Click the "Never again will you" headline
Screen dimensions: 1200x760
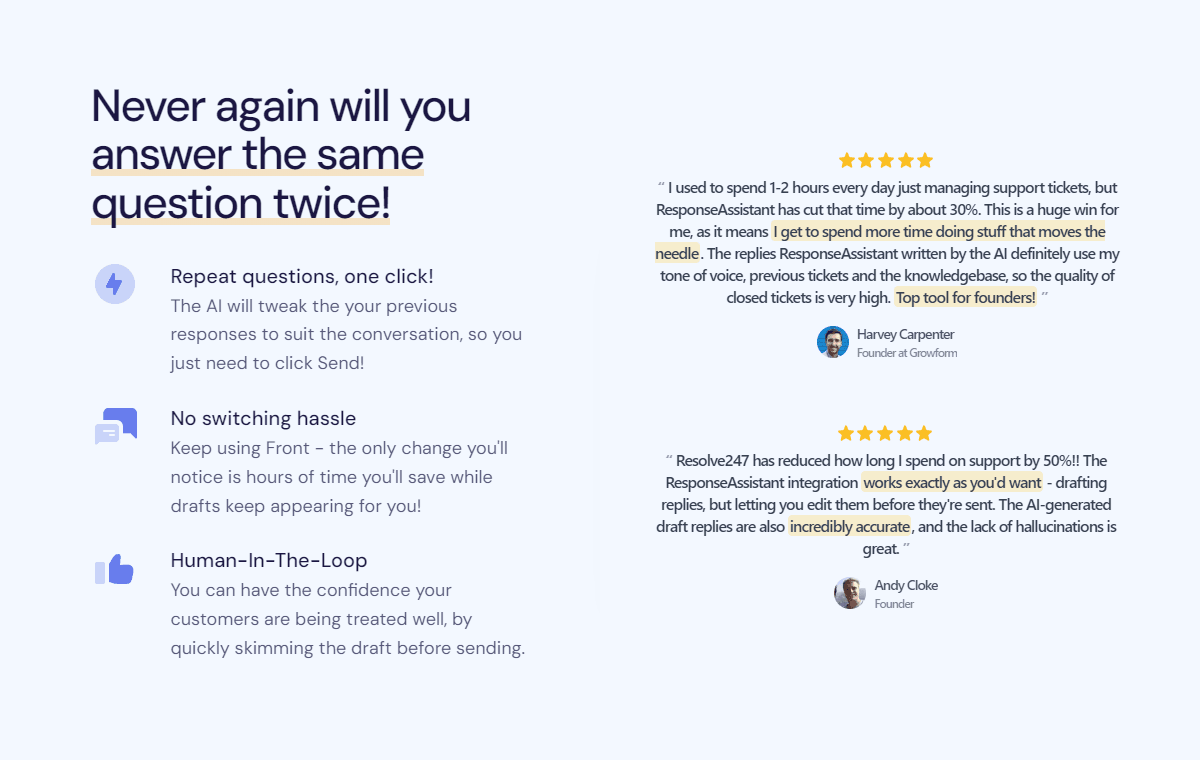pos(281,106)
